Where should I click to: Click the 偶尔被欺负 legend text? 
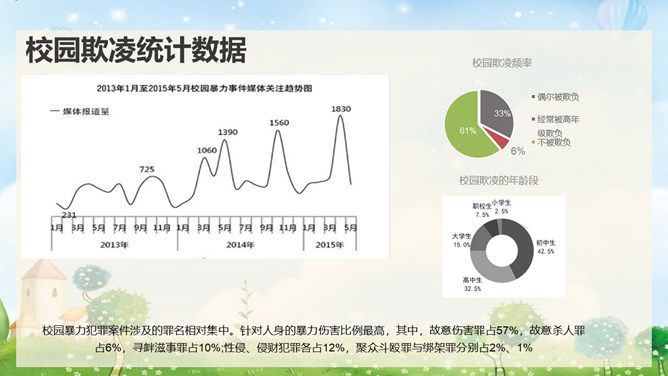point(558,97)
